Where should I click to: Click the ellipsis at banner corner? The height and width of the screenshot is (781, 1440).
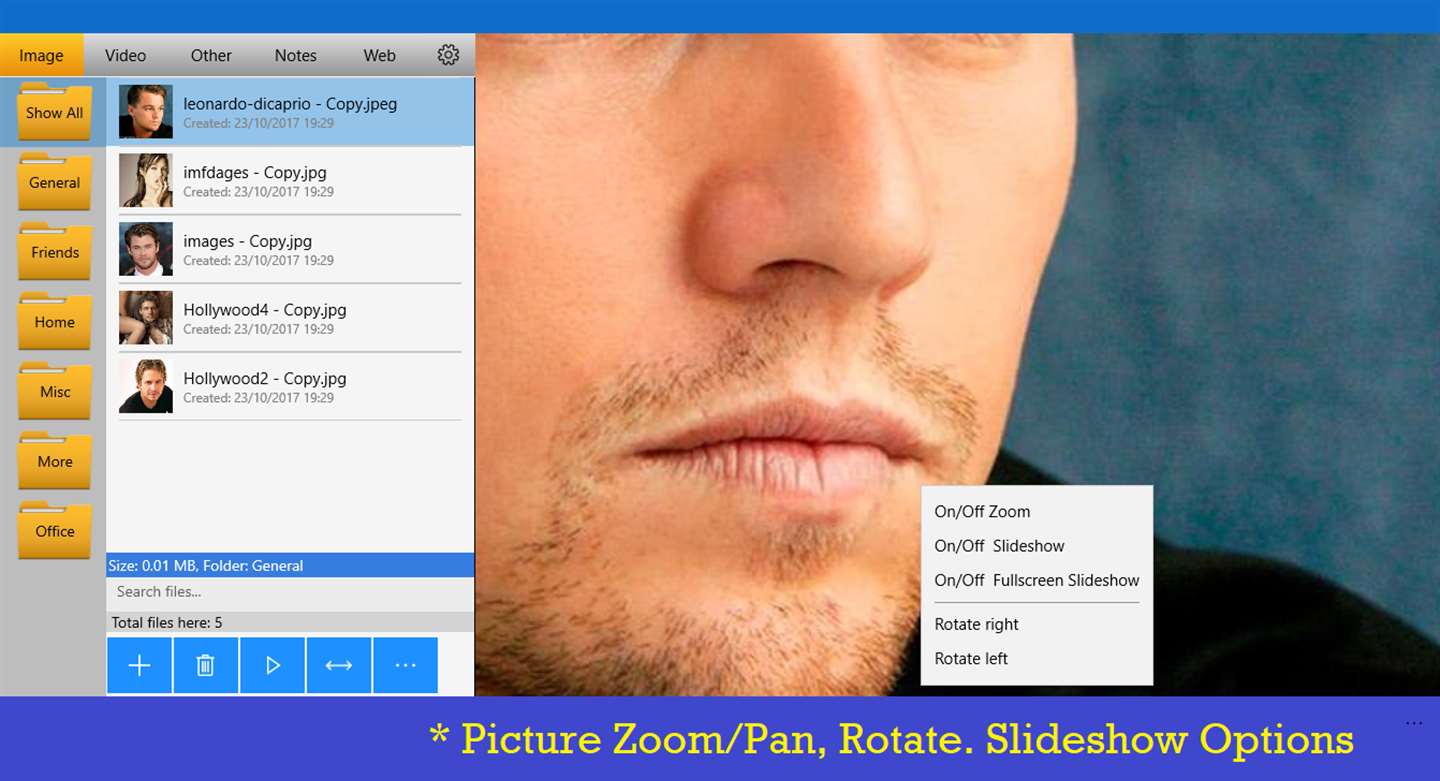tap(1413, 723)
